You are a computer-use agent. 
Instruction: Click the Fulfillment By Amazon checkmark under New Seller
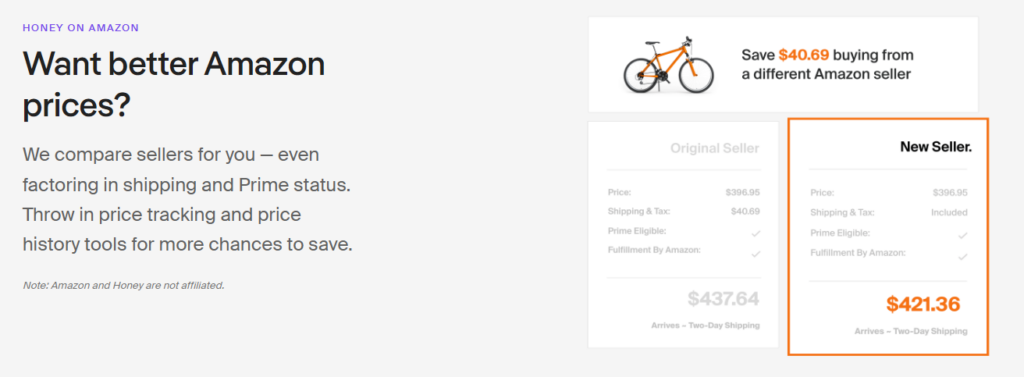point(962,257)
